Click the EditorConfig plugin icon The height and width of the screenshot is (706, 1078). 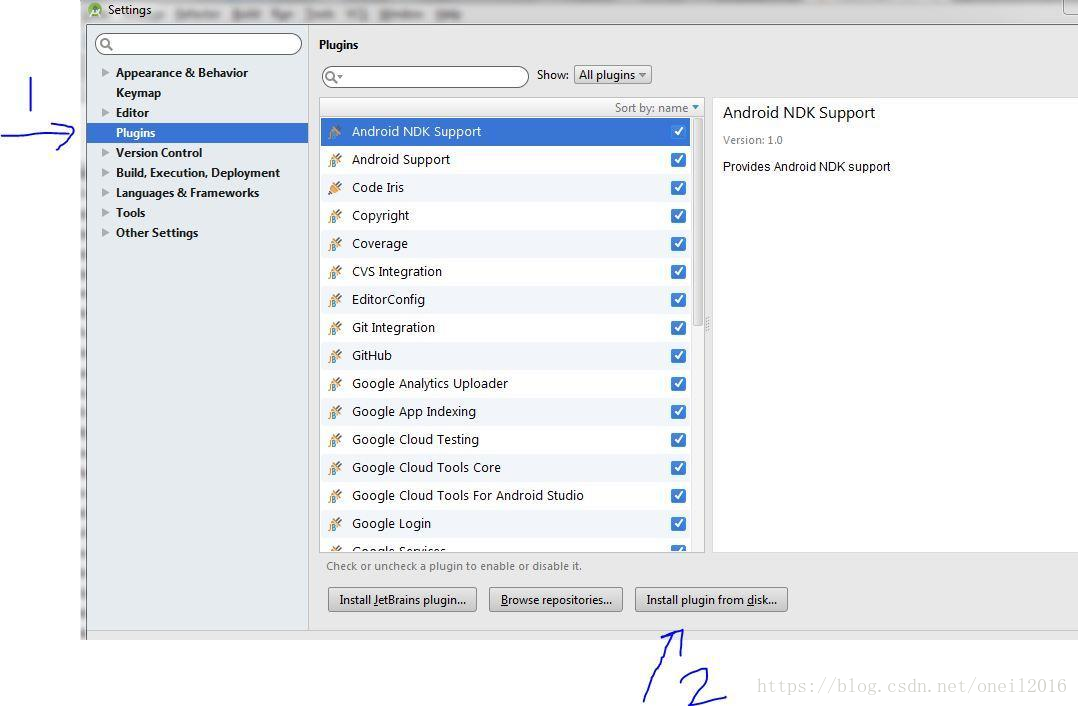pyautogui.click(x=335, y=300)
